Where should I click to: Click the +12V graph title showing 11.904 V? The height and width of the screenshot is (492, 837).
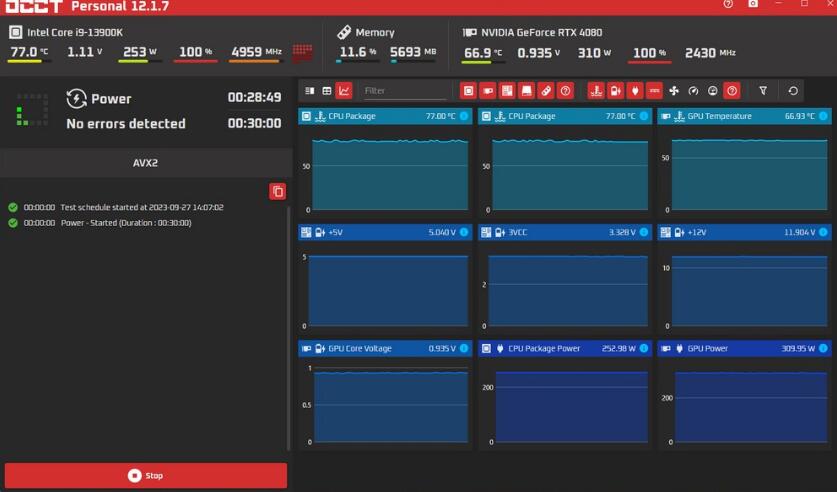click(744, 232)
